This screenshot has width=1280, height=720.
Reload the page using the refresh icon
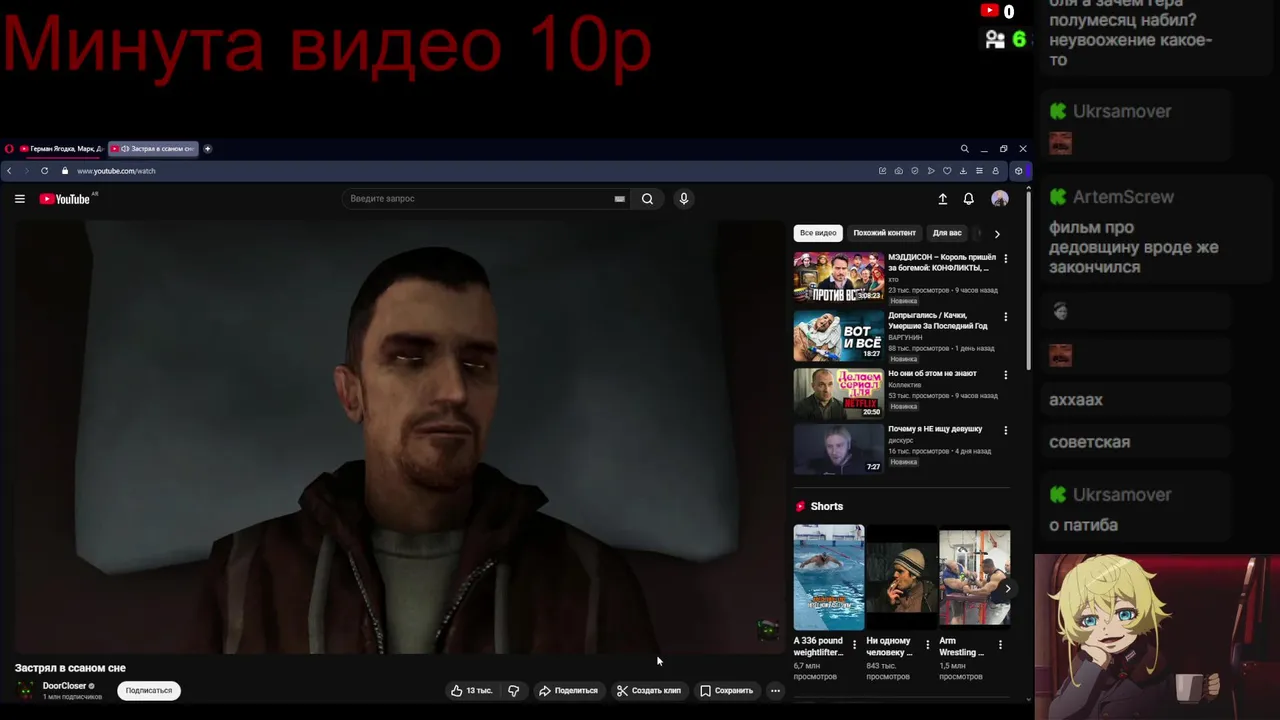(44, 171)
